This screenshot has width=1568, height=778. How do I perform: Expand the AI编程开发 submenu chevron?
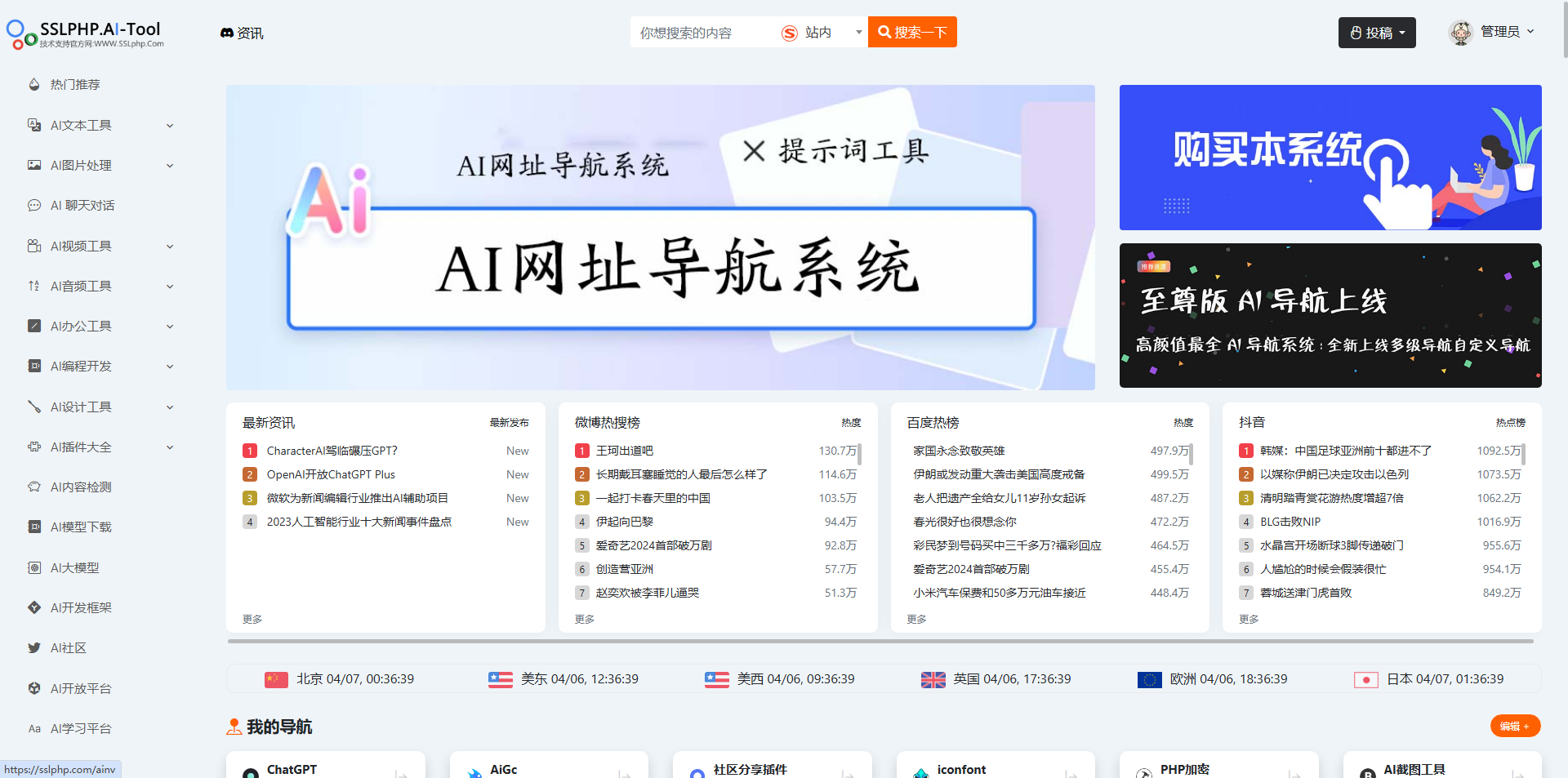click(x=170, y=367)
